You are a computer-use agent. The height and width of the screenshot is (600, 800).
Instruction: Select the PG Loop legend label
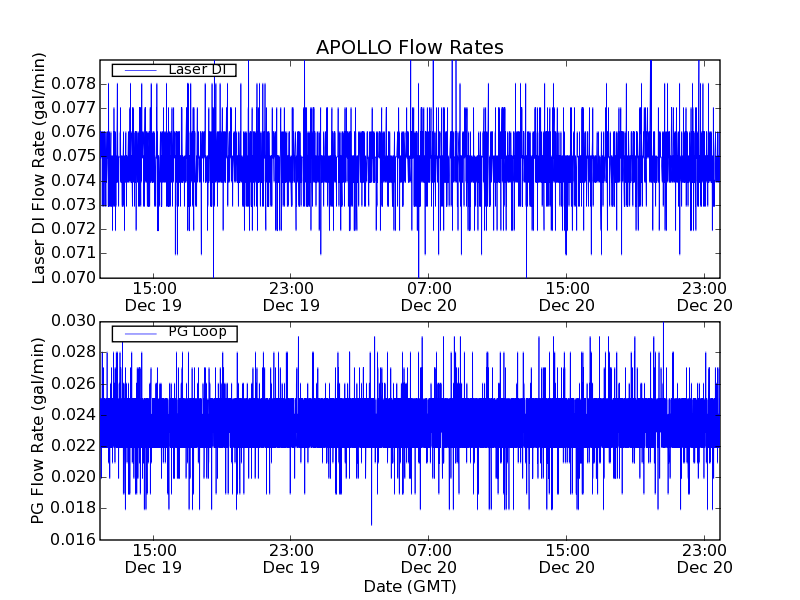197,332
